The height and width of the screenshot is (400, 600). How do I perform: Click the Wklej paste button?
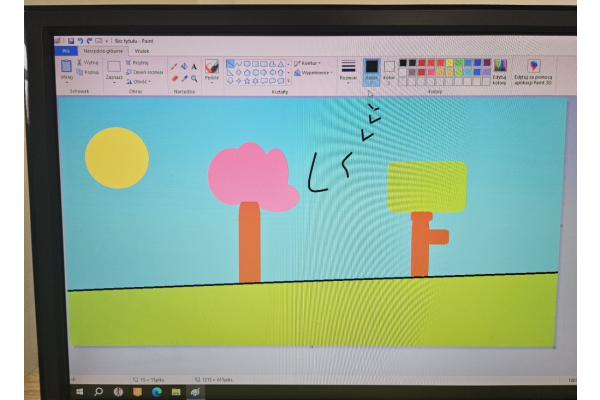click(67, 69)
